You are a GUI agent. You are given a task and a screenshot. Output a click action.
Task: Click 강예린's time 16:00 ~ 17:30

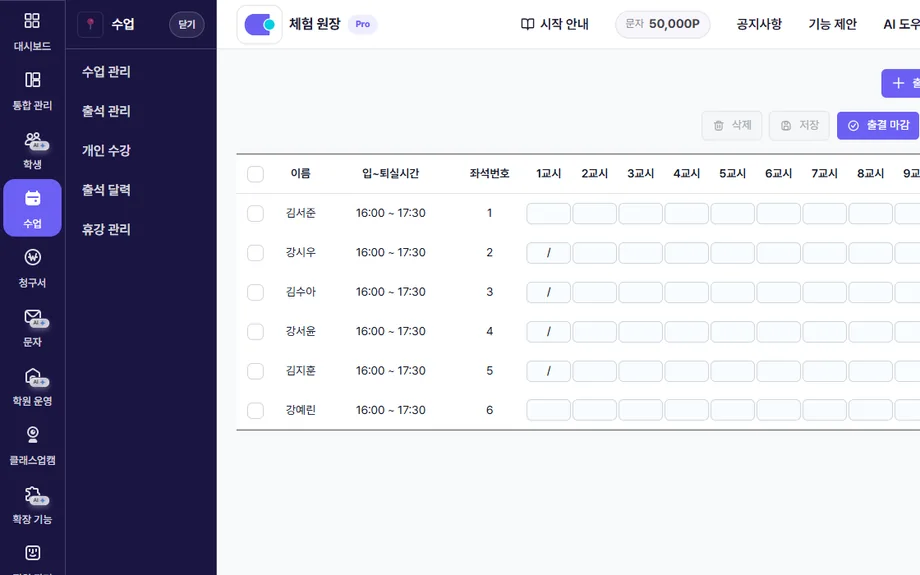(391, 410)
